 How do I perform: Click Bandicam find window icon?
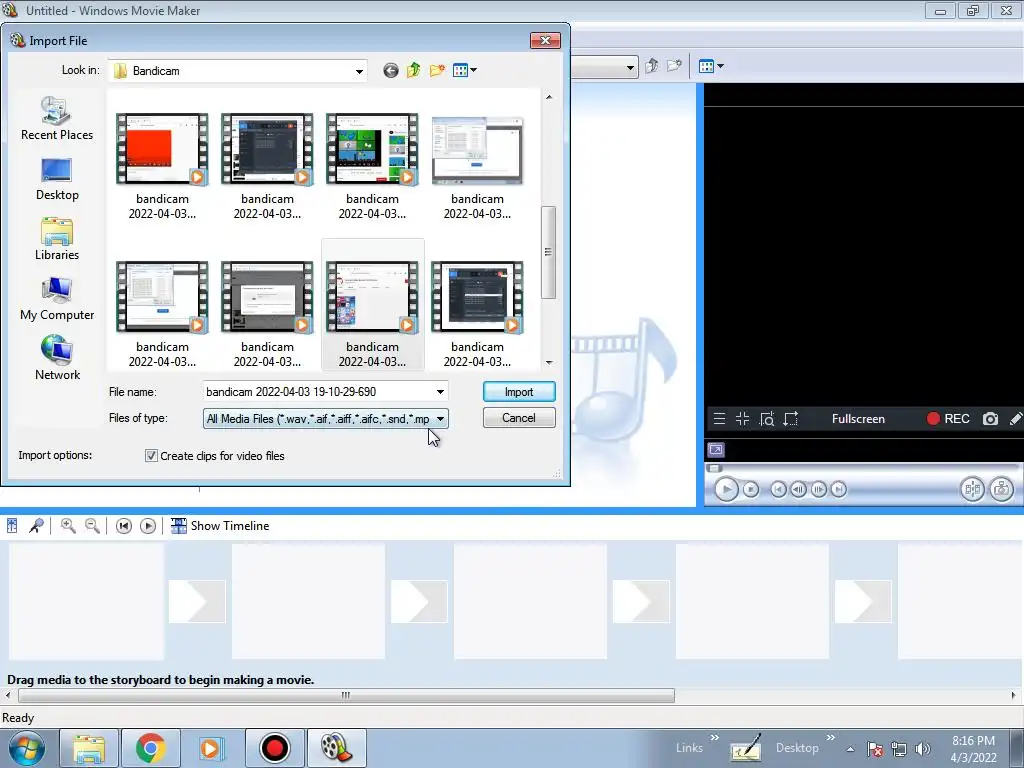tap(767, 419)
